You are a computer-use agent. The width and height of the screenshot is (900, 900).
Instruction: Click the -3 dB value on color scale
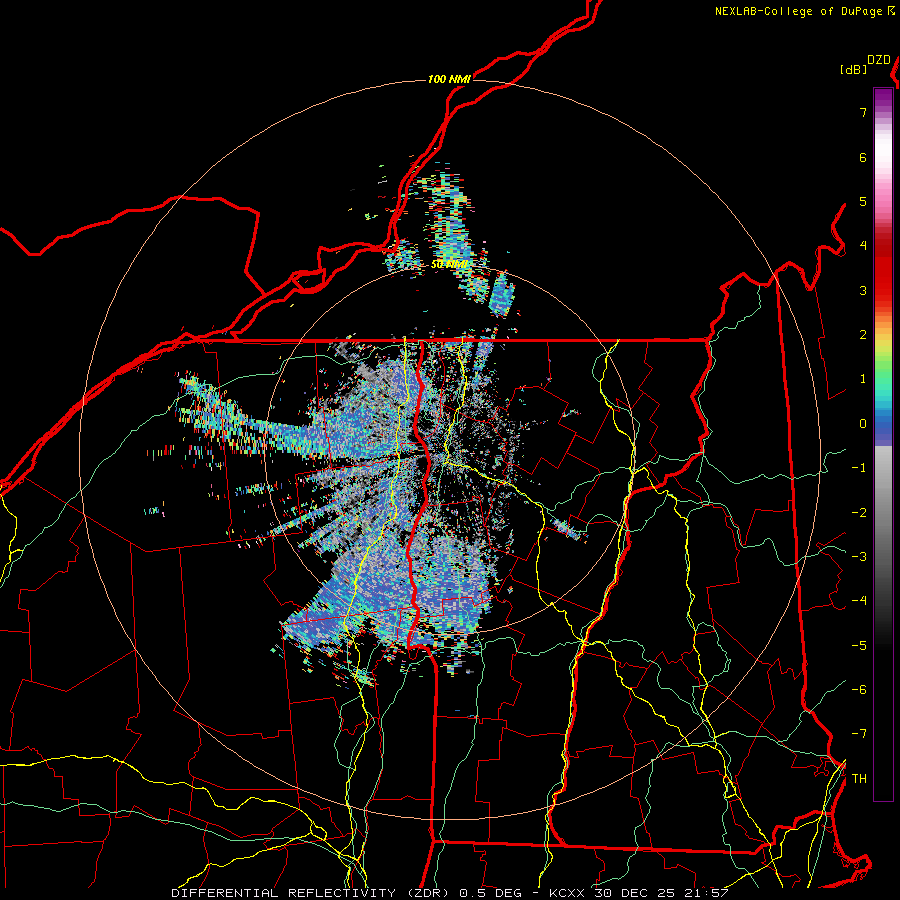tap(859, 557)
